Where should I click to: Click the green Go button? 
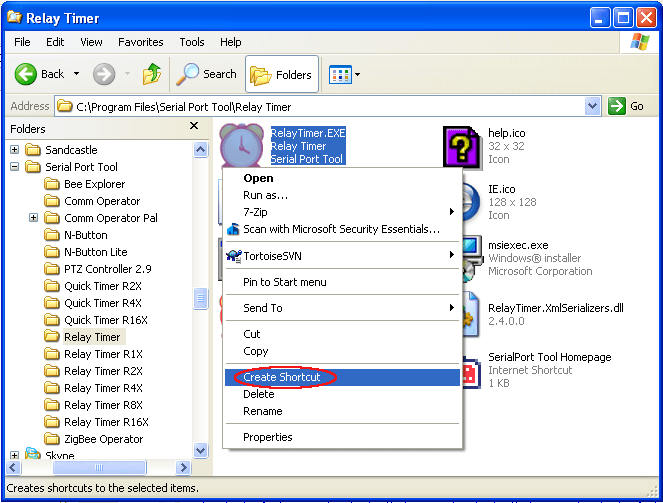coord(626,106)
